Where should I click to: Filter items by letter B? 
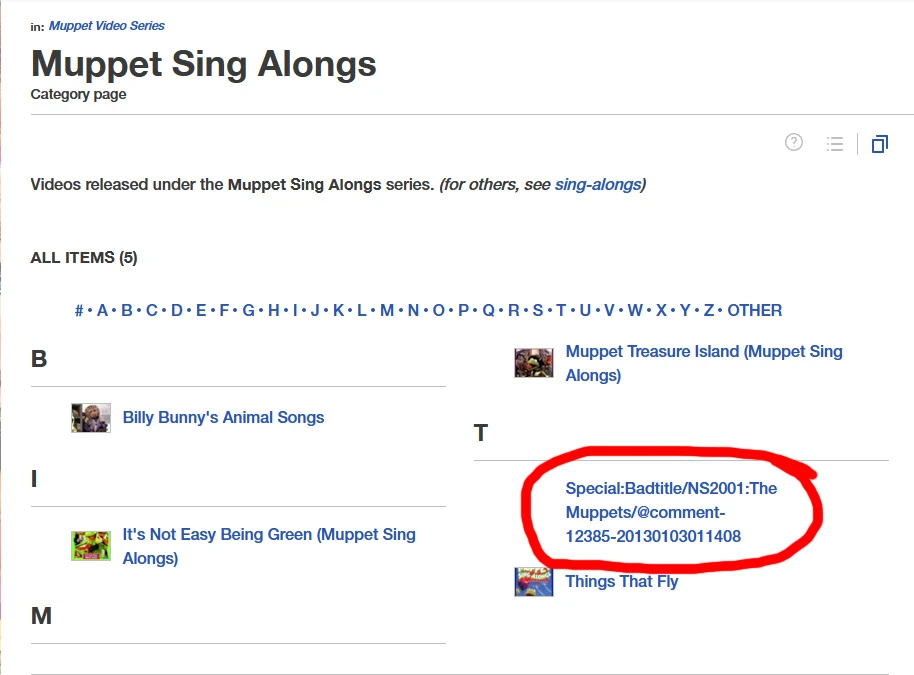point(127,310)
